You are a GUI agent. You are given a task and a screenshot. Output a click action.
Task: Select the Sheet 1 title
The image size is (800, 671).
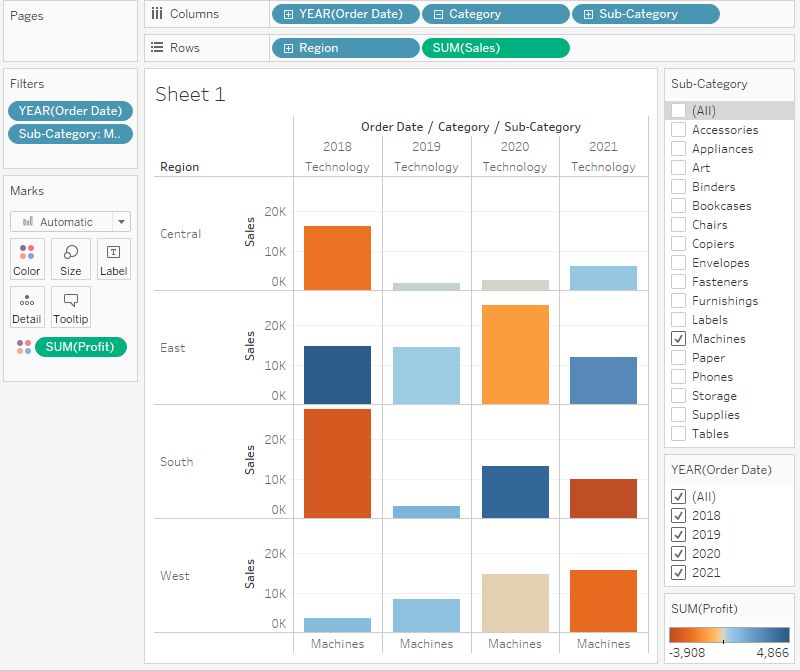(191, 94)
